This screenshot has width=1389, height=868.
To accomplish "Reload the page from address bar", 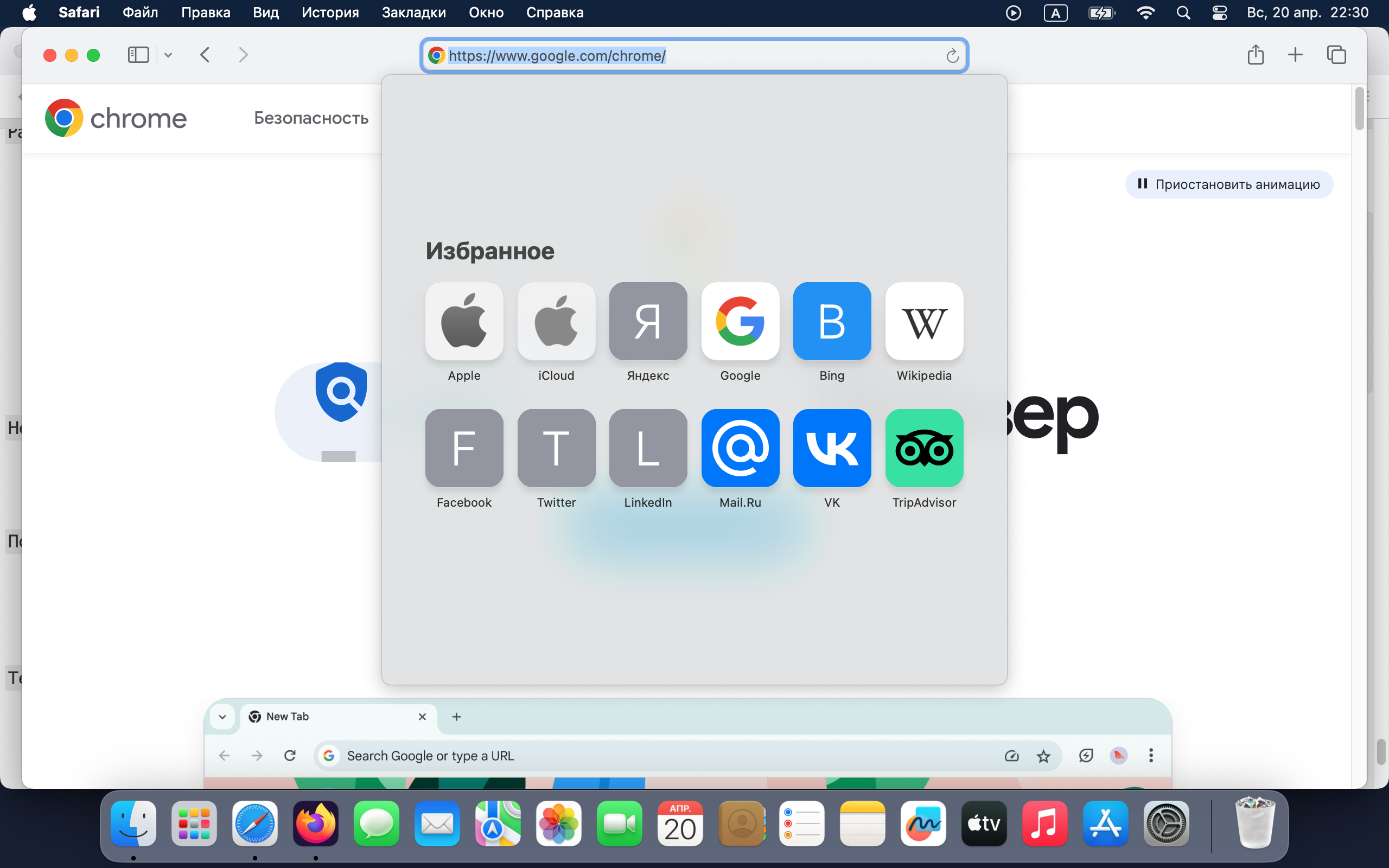I will [952, 56].
